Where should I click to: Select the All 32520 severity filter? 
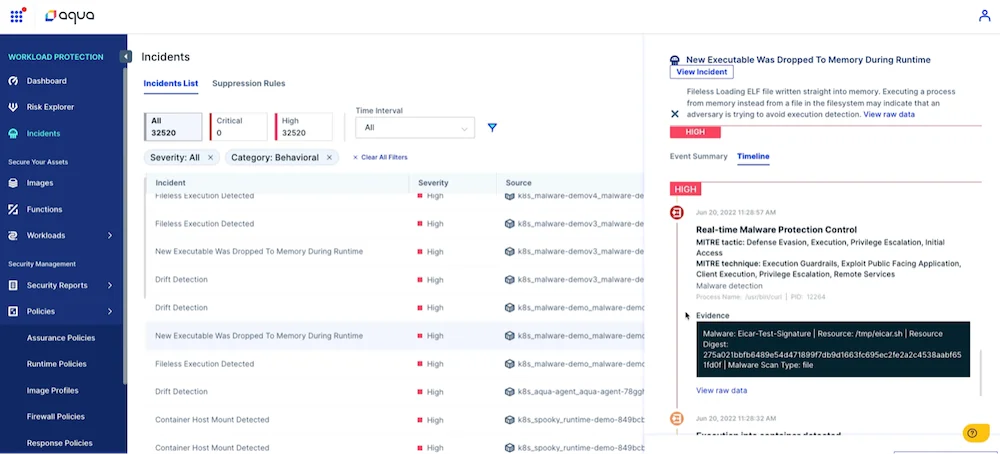pyautogui.click(x=173, y=127)
